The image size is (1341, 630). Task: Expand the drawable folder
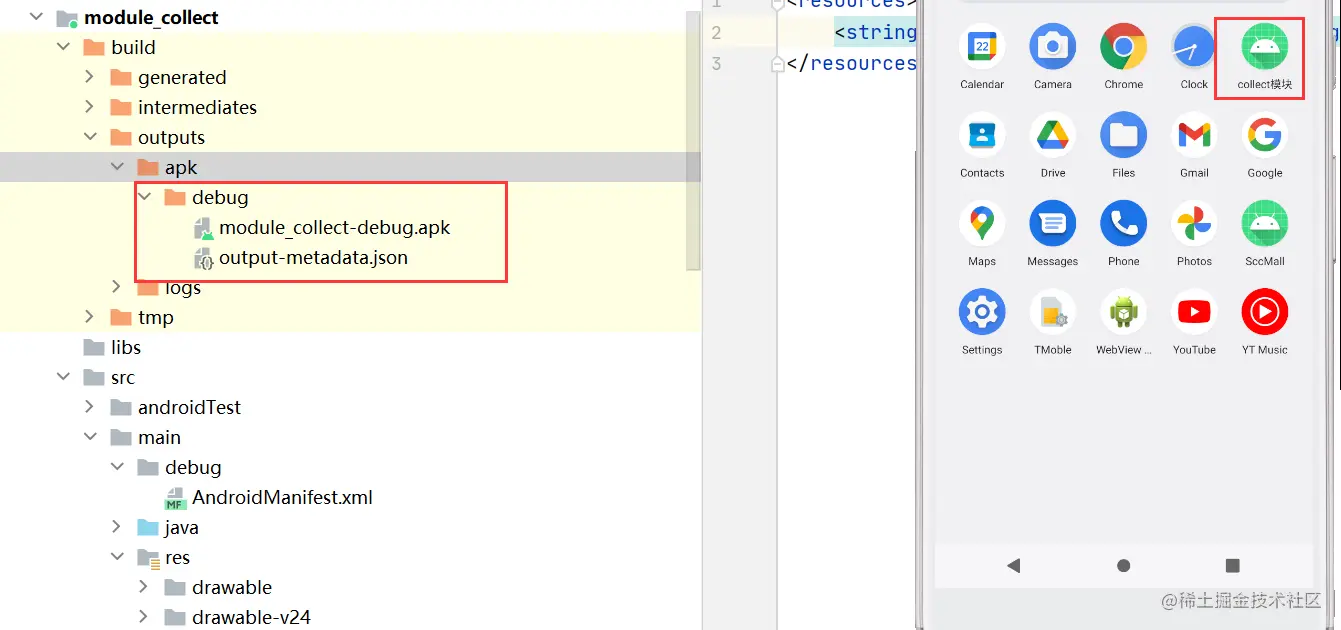tap(144, 588)
